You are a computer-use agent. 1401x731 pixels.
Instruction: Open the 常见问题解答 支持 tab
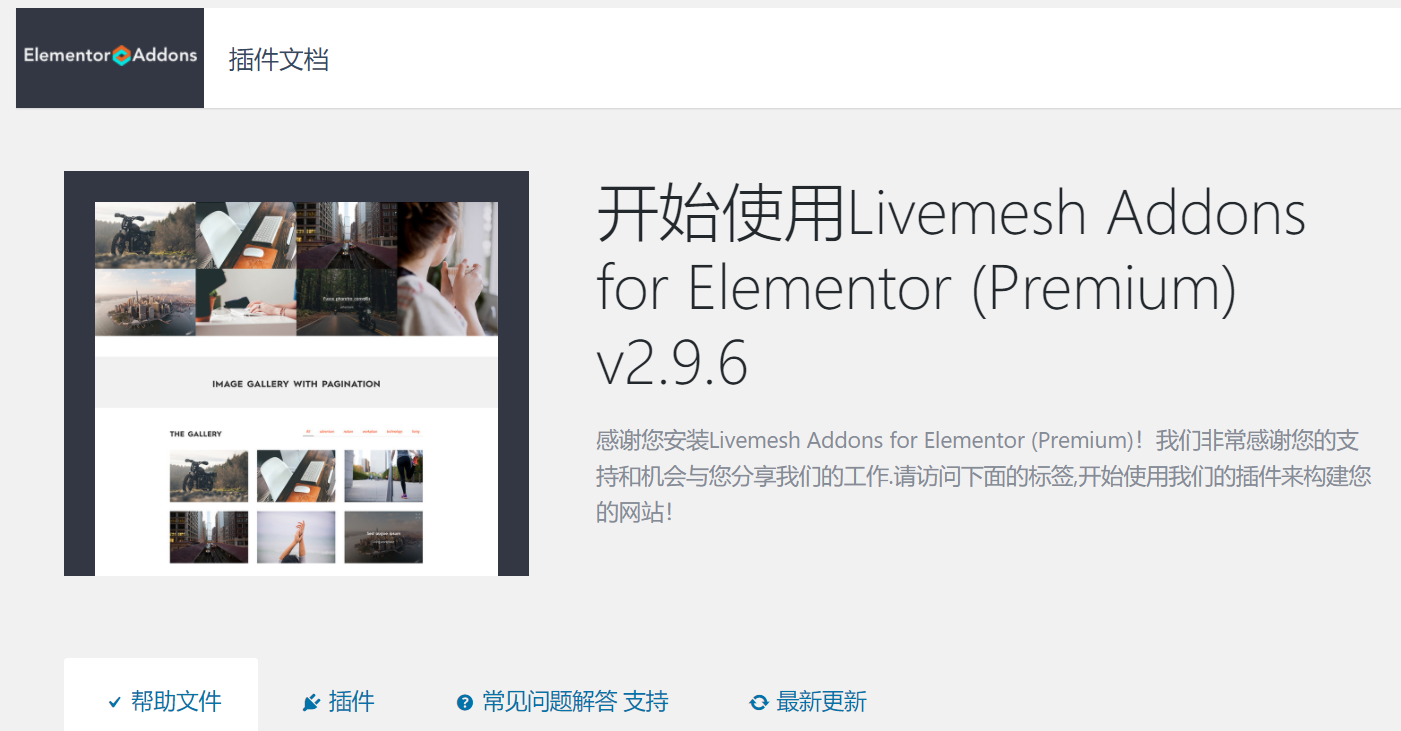(562, 702)
